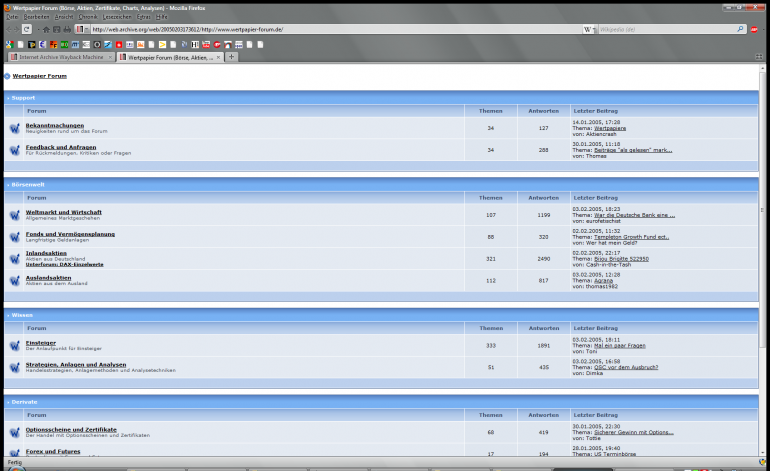This screenshot has width=770, height=471.
Task: Close the Internet Archive Wayback Machine tab
Action: 110,57
